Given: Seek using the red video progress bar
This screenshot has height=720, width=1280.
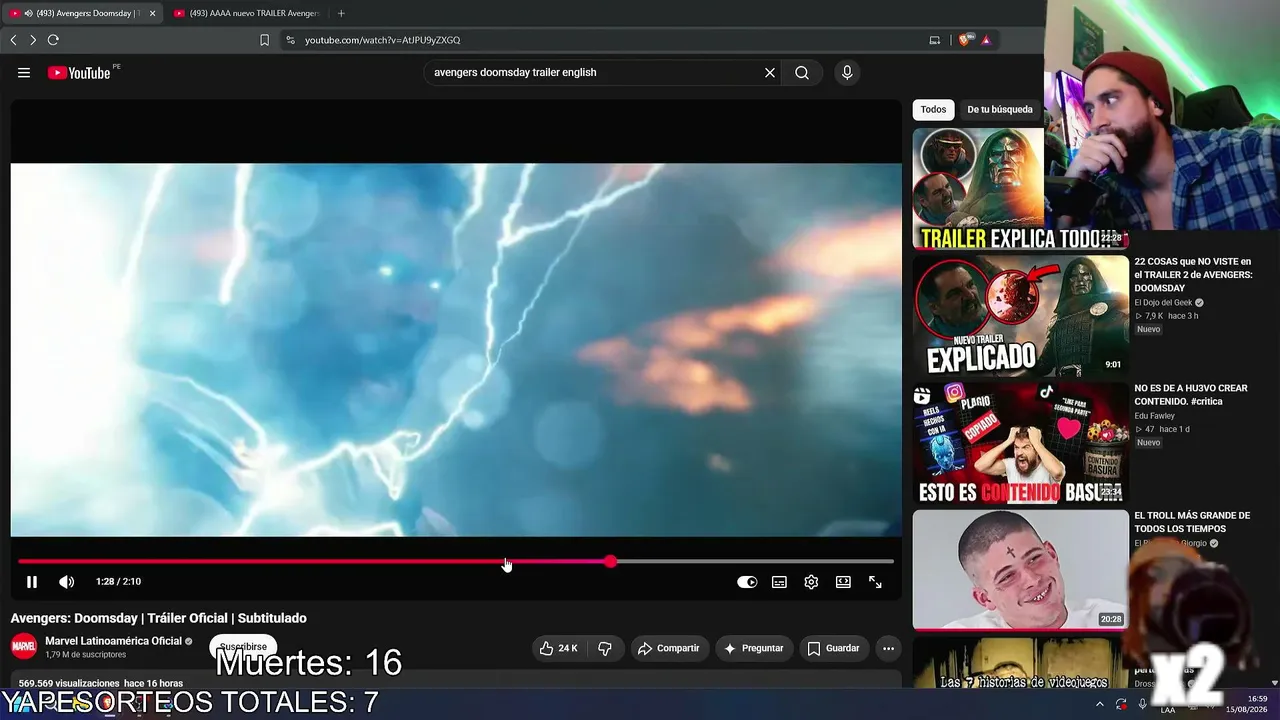Looking at the screenshot, I should coord(456,561).
